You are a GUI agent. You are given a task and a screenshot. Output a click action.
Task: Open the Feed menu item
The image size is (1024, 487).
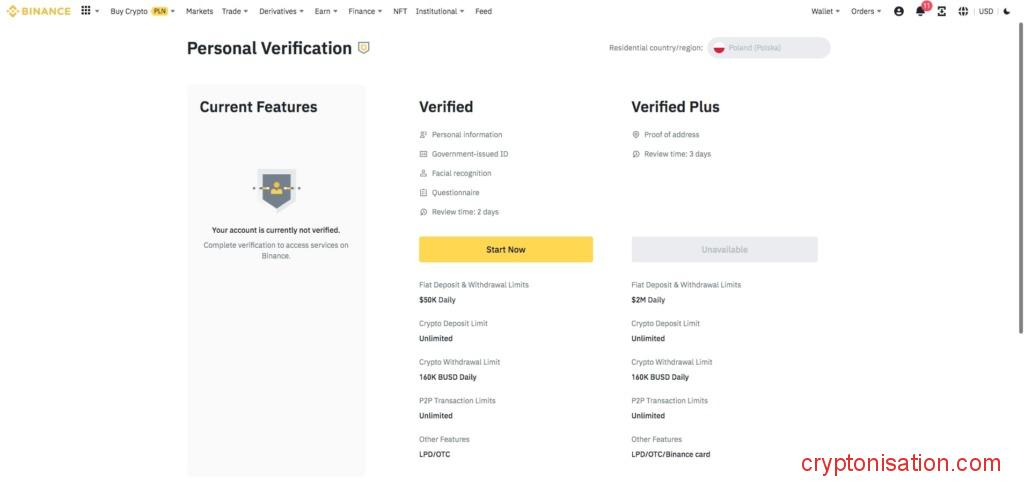483,11
